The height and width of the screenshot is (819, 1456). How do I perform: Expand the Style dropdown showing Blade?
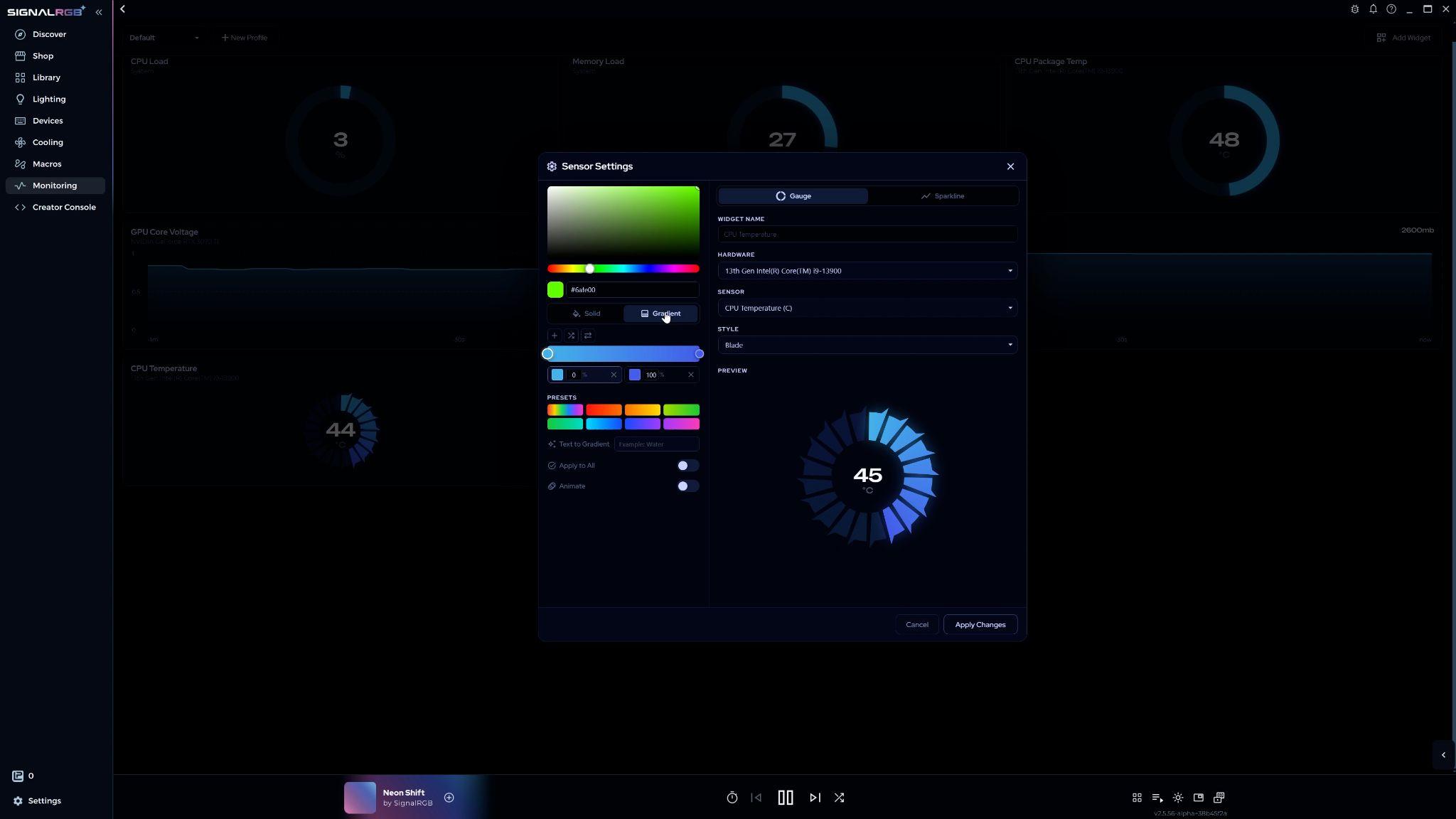pyautogui.click(x=867, y=345)
